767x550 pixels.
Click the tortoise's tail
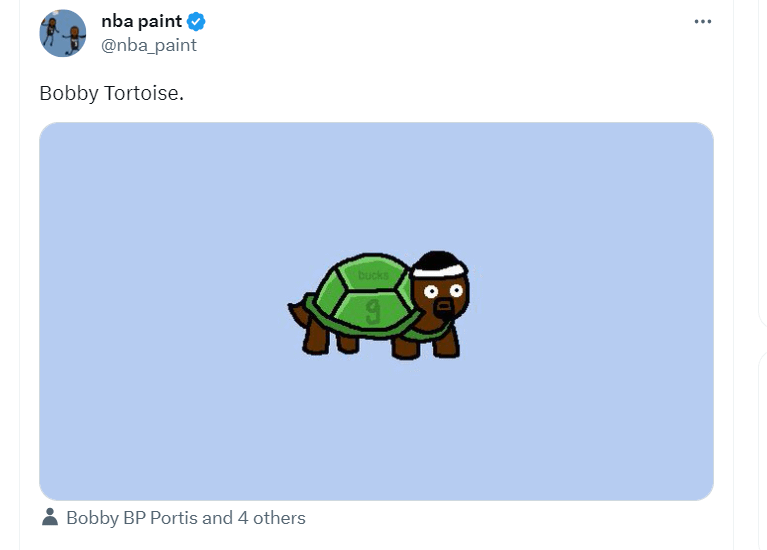[297, 314]
